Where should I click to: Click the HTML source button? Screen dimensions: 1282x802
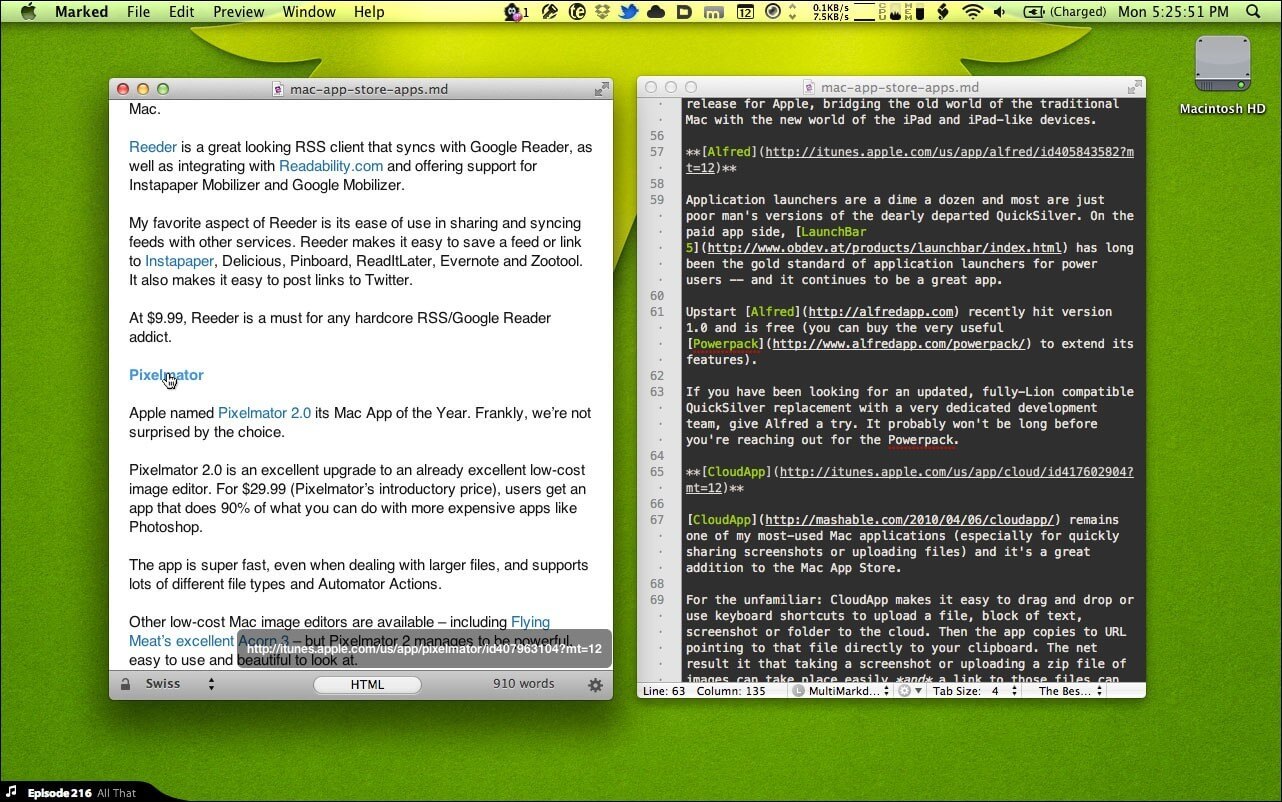tap(367, 685)
